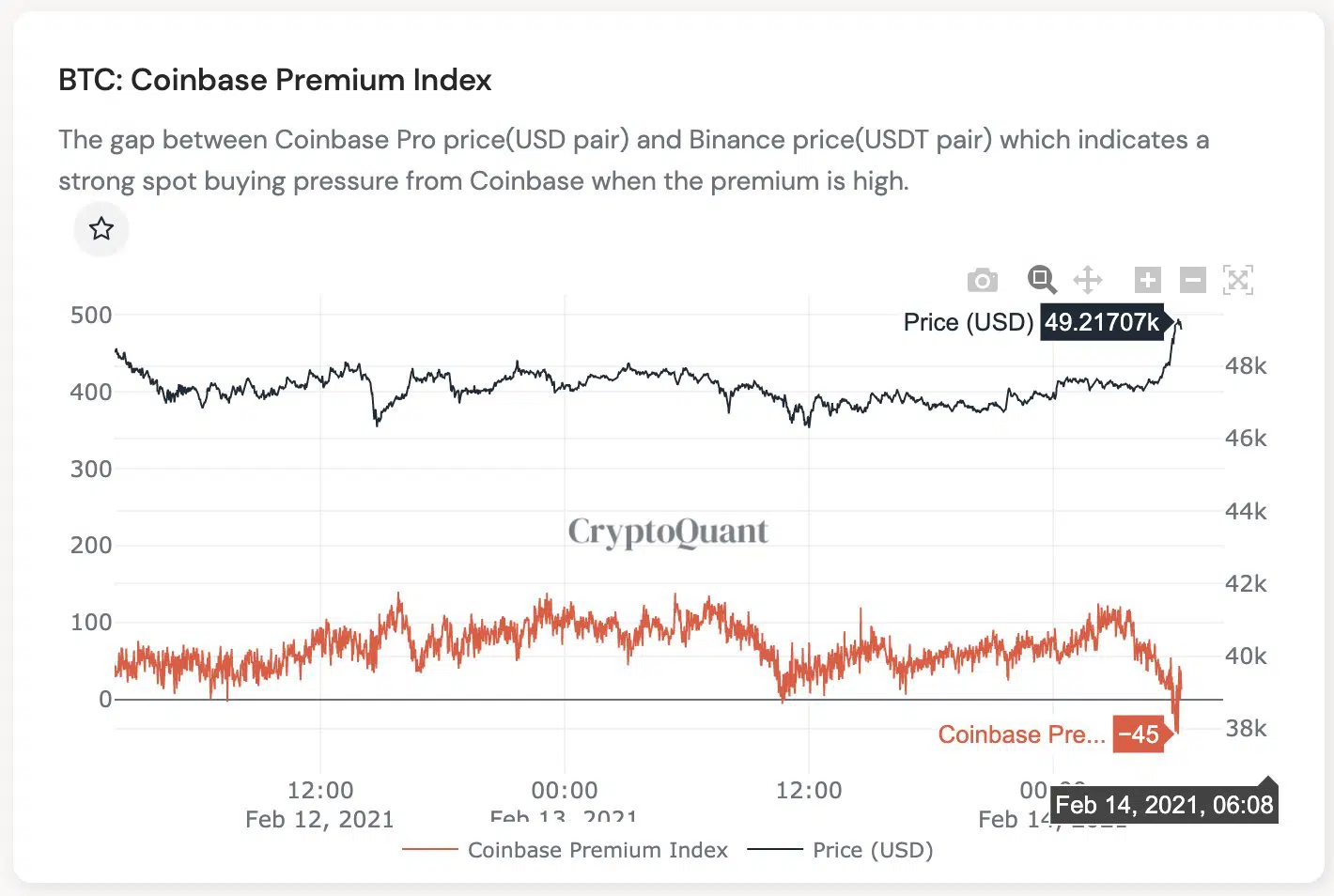This screenshot has width=1334, height=896.
Task: Download the plot with the camera icon
Action: click(x=982, y=280)
